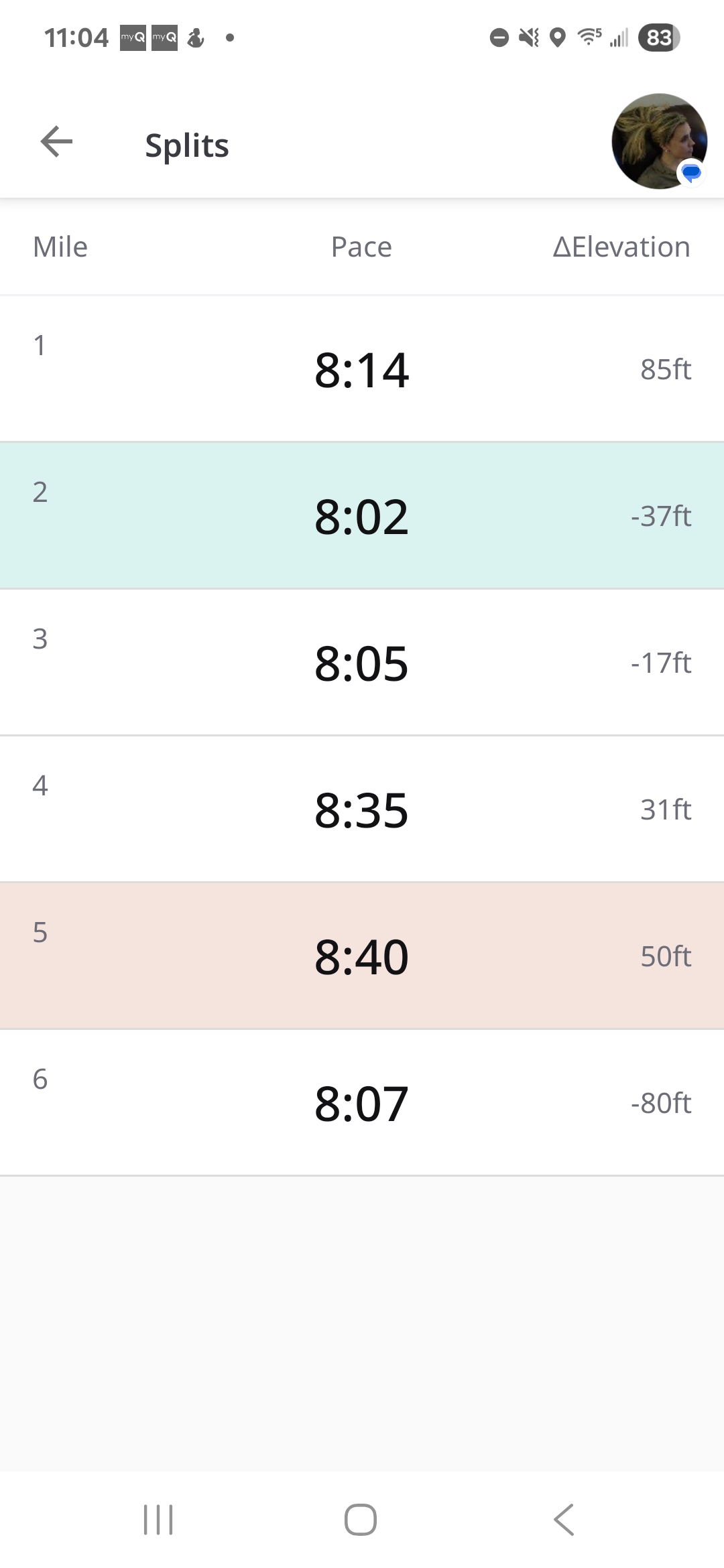
Task: Select the slowest mile 5 row 8:40
Action: [x=362, y=956]
